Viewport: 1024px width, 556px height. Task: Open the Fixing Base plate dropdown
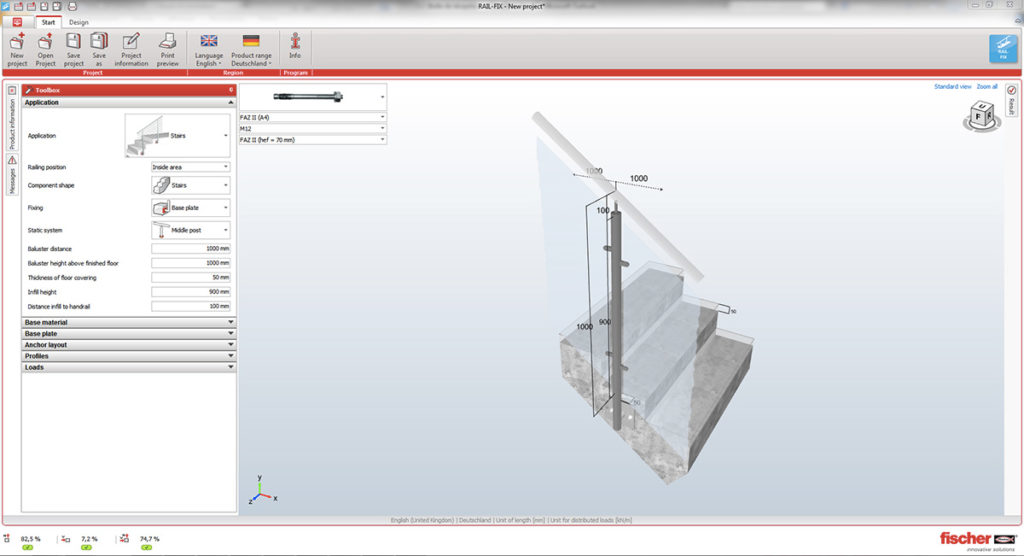tap(190, 208)
